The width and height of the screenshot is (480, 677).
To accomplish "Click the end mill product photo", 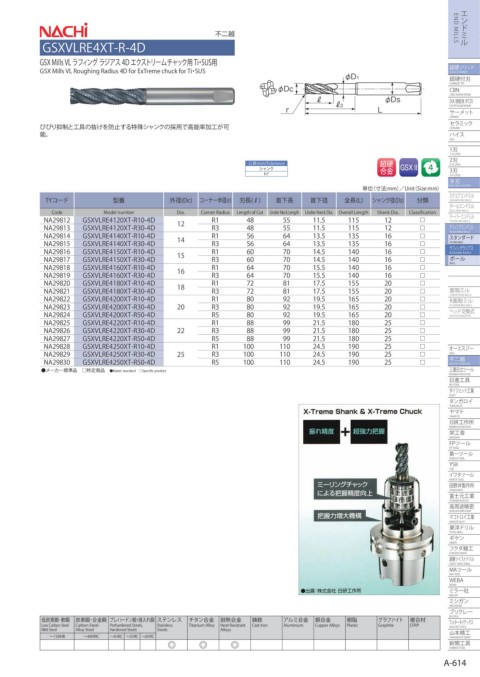I will [x=152, y=96].
